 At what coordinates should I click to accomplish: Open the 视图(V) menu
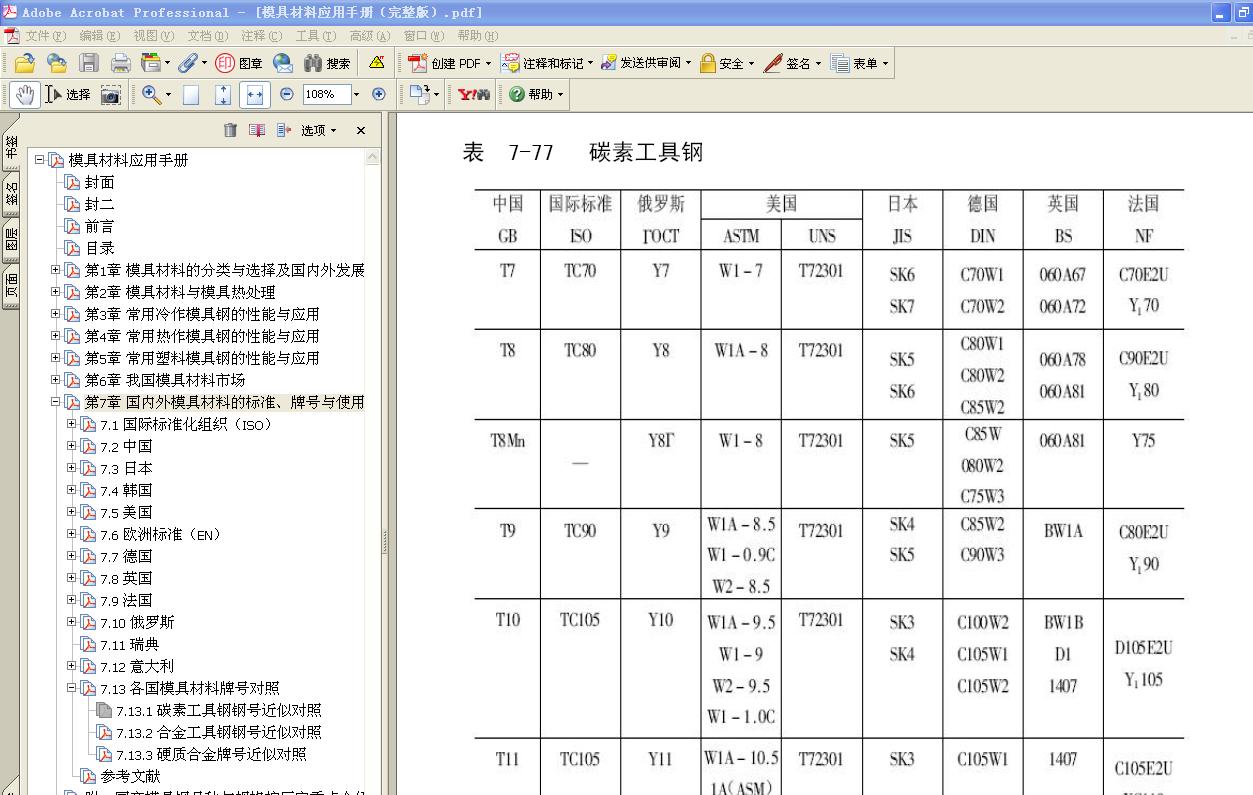pos(153,36)
